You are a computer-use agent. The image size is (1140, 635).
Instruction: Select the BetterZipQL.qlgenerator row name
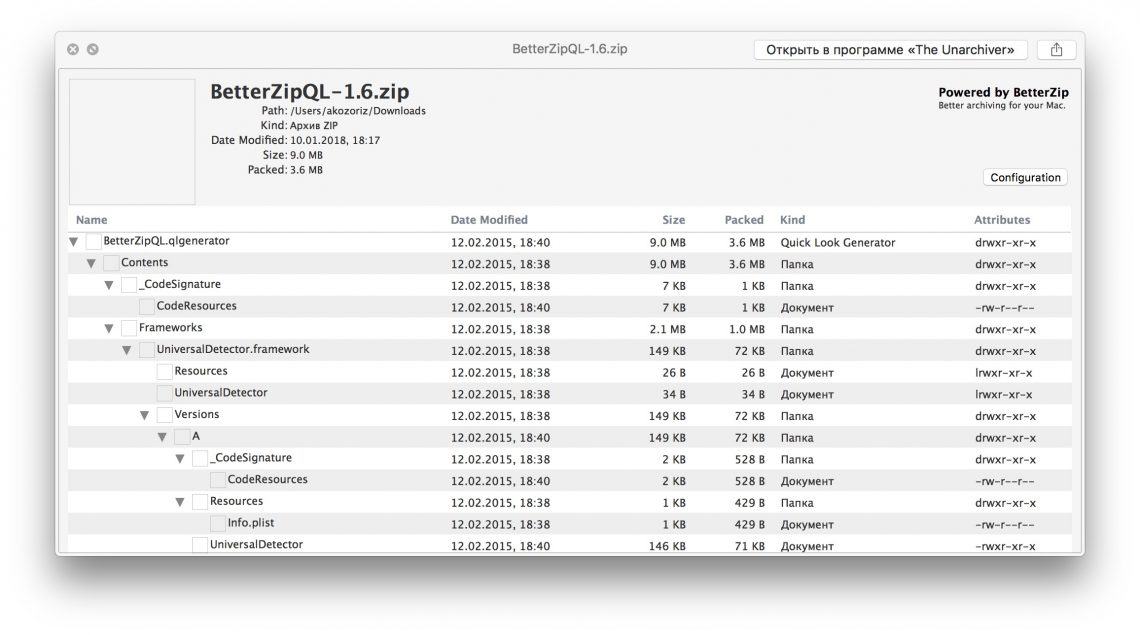click(166, 241)
